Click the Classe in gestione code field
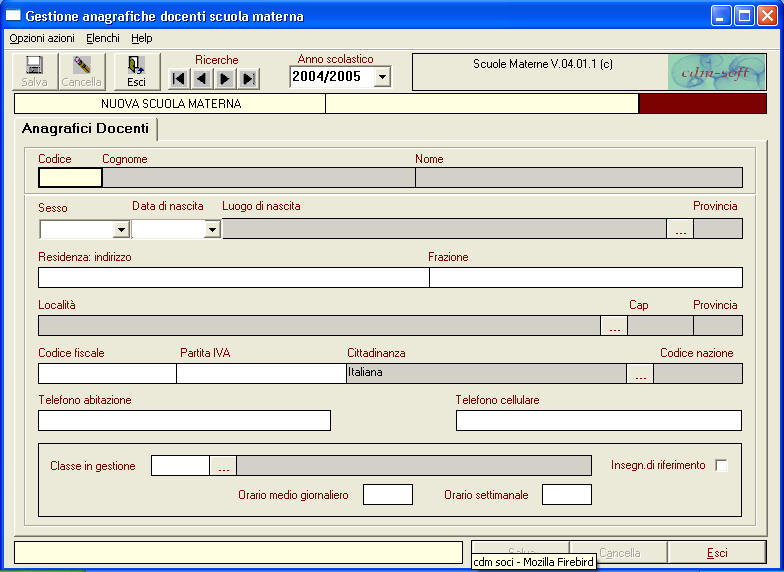The height and width of the screenshot is (572, 784). tap(180, 466)
